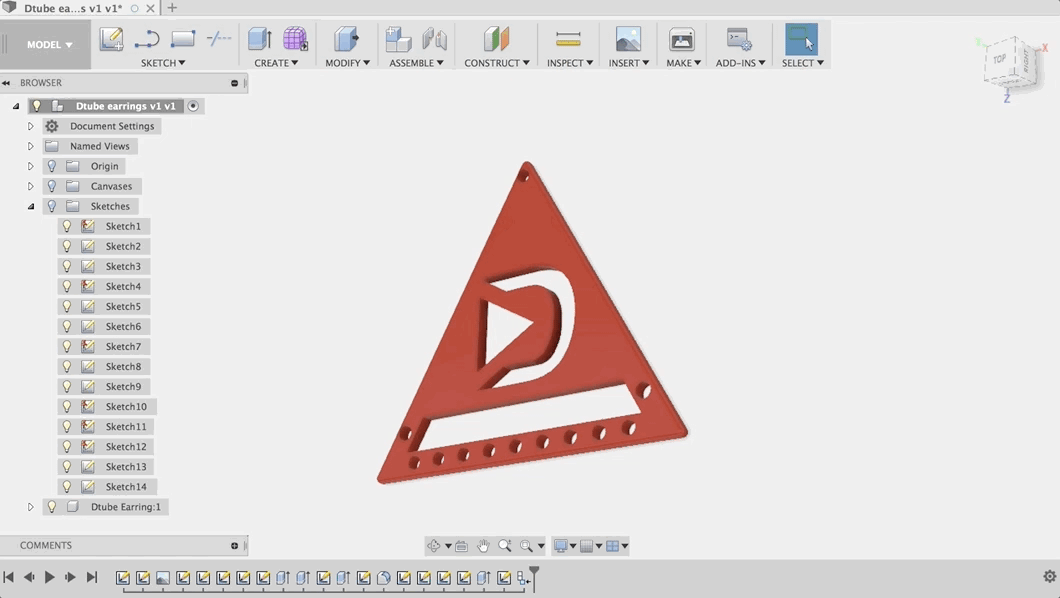Open the ASSEMBLE menu
The image size is (1060, 598).
point(416,63)
